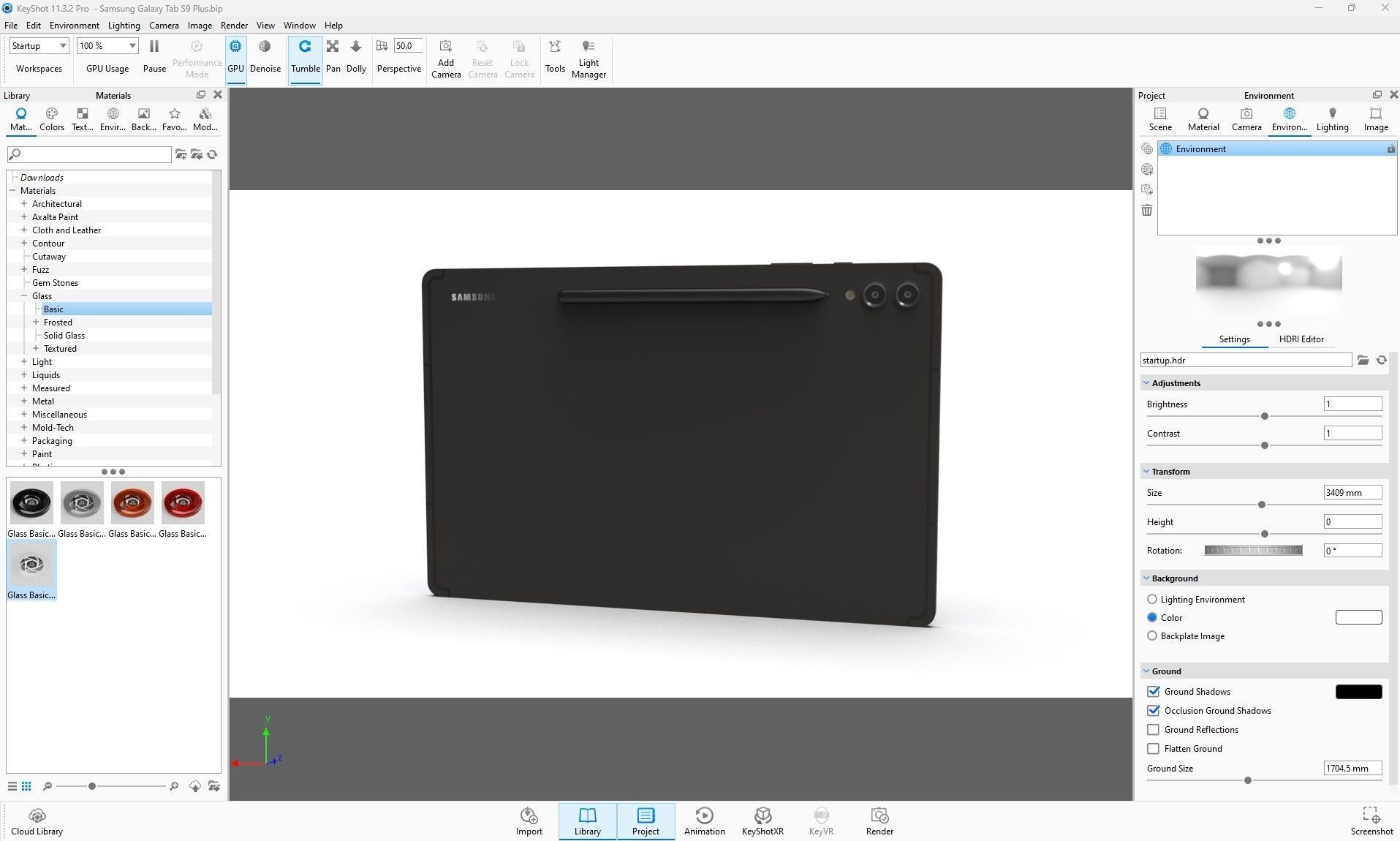Toggle the Library panel button
The image size is (1400, 841).
click(587, 821)
